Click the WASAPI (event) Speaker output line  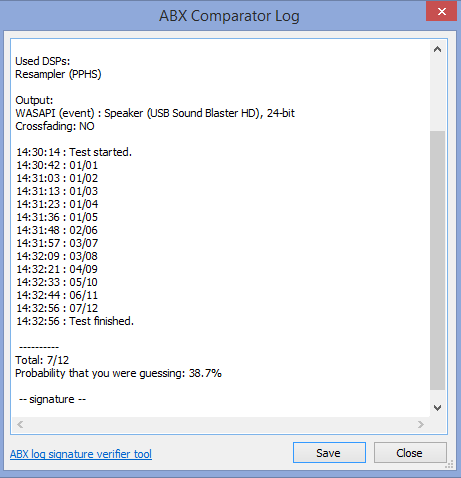pos(155,113)
